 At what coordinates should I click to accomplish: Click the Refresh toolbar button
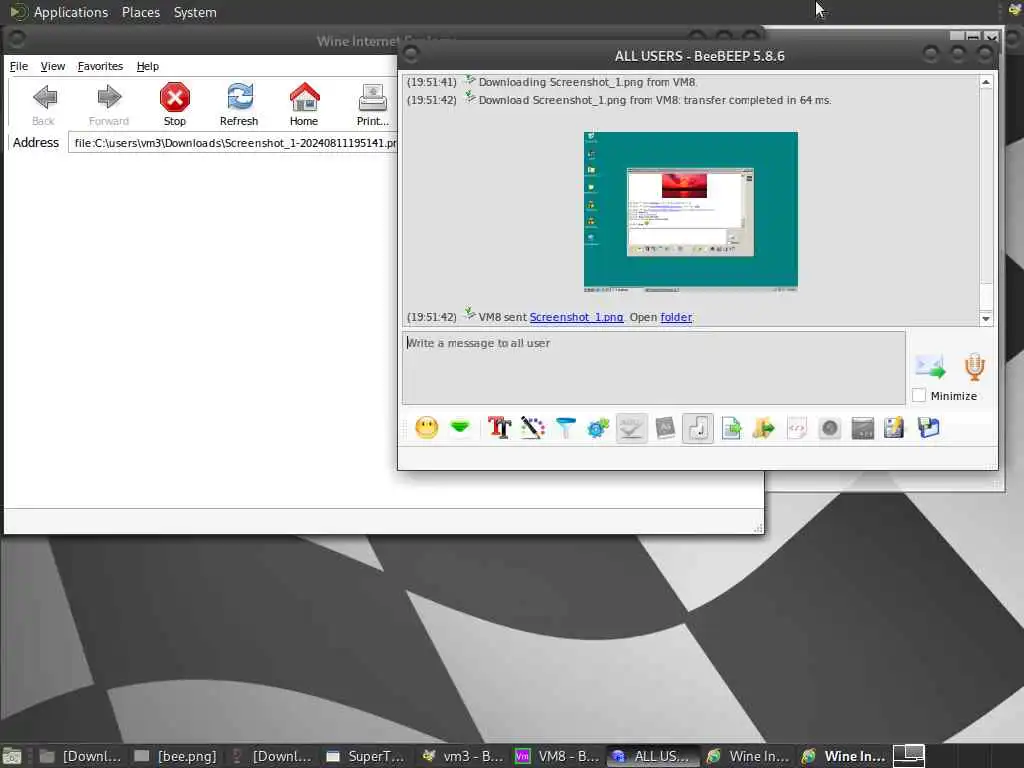coord(239,104)
